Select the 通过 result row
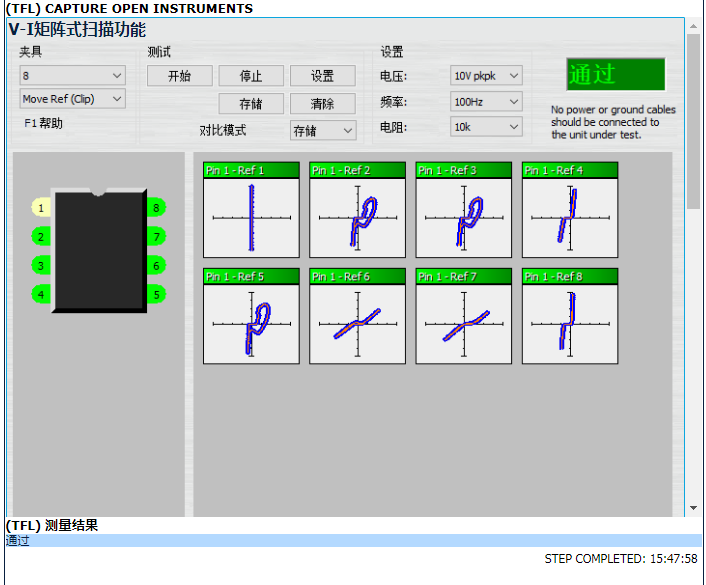The height and width of the screenshot is (585, 706). coord(353,540)
